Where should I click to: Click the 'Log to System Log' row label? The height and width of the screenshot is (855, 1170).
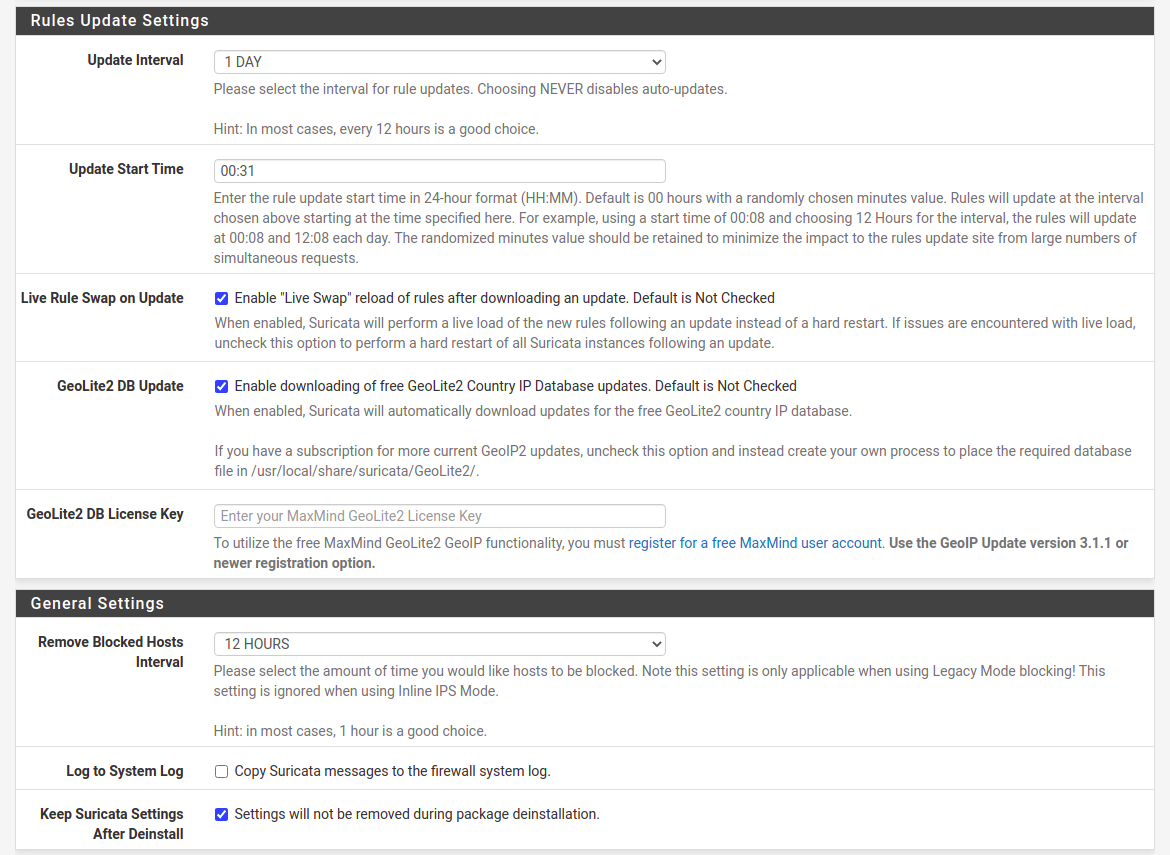coord(125,771)
